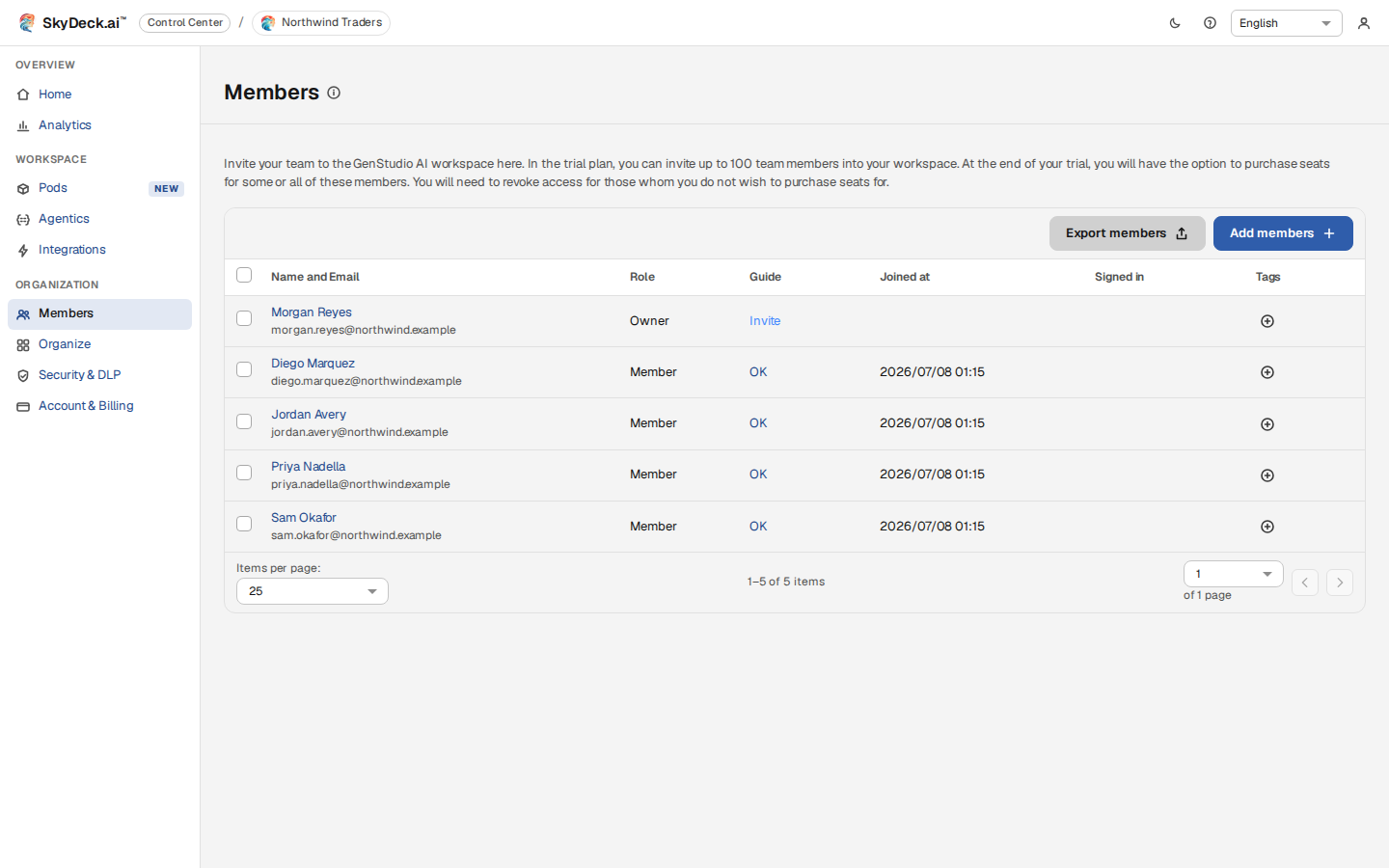Click the Pods cube icon
This screenshot has width=1389, height=868.
[x=23, y=189]
